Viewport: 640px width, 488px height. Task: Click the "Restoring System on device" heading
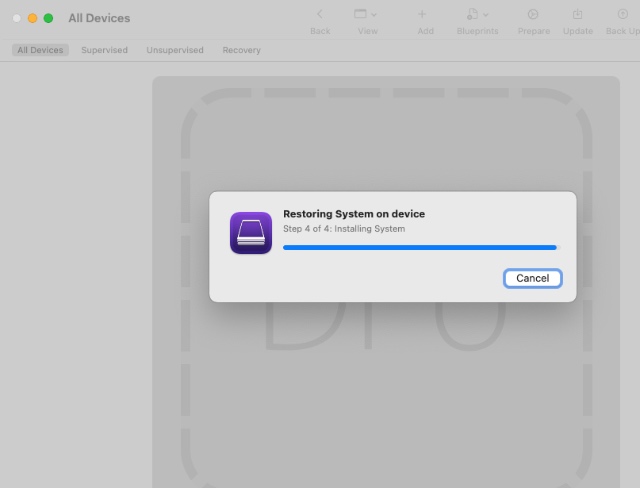354,214
